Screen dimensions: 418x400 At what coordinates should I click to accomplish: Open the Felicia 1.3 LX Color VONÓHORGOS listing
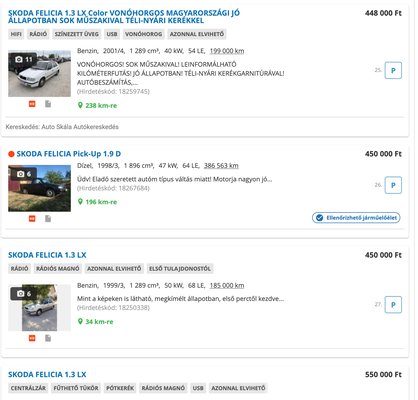124,17
